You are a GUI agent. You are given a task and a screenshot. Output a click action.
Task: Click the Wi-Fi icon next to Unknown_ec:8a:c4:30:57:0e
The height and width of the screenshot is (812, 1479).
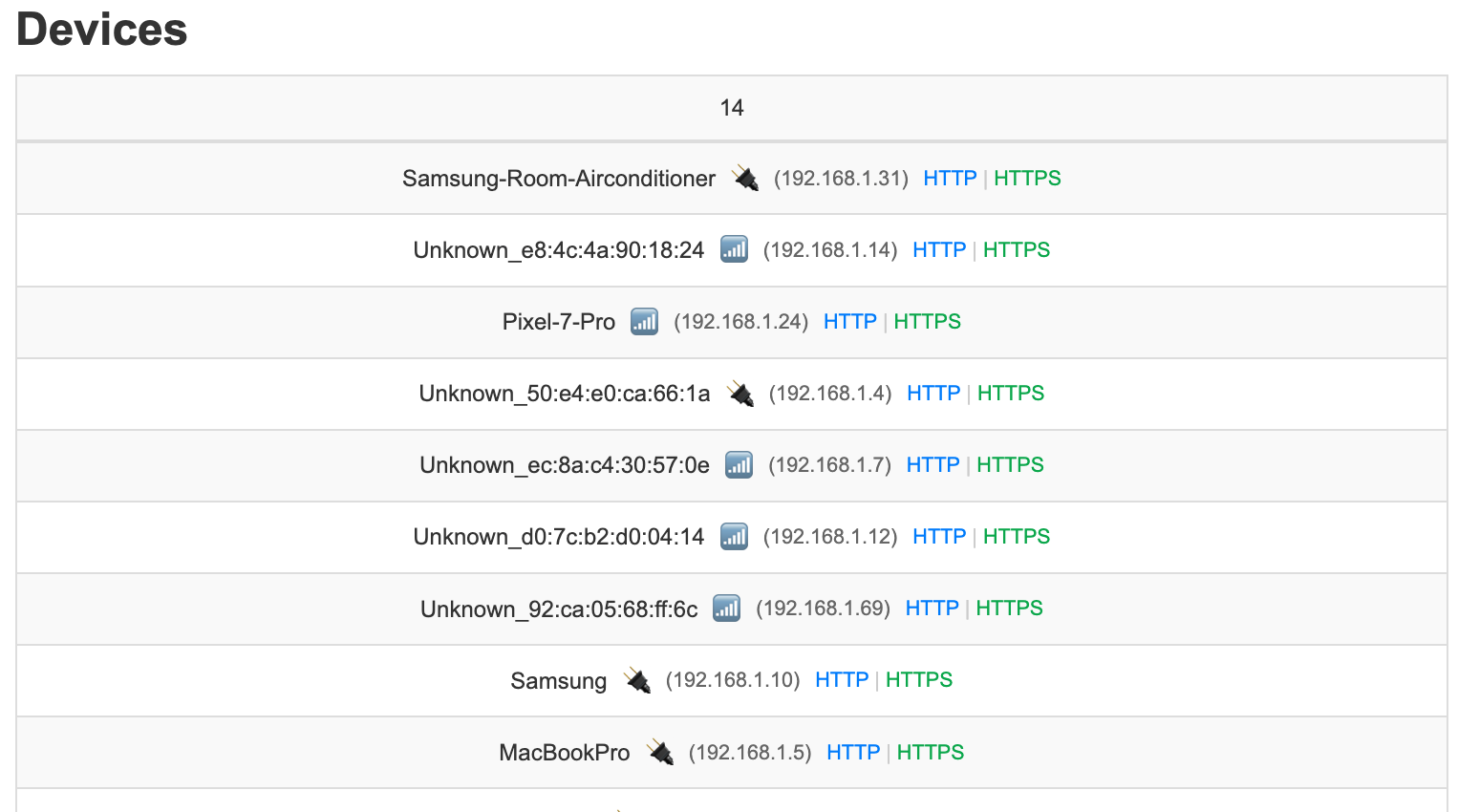[739, 464]
